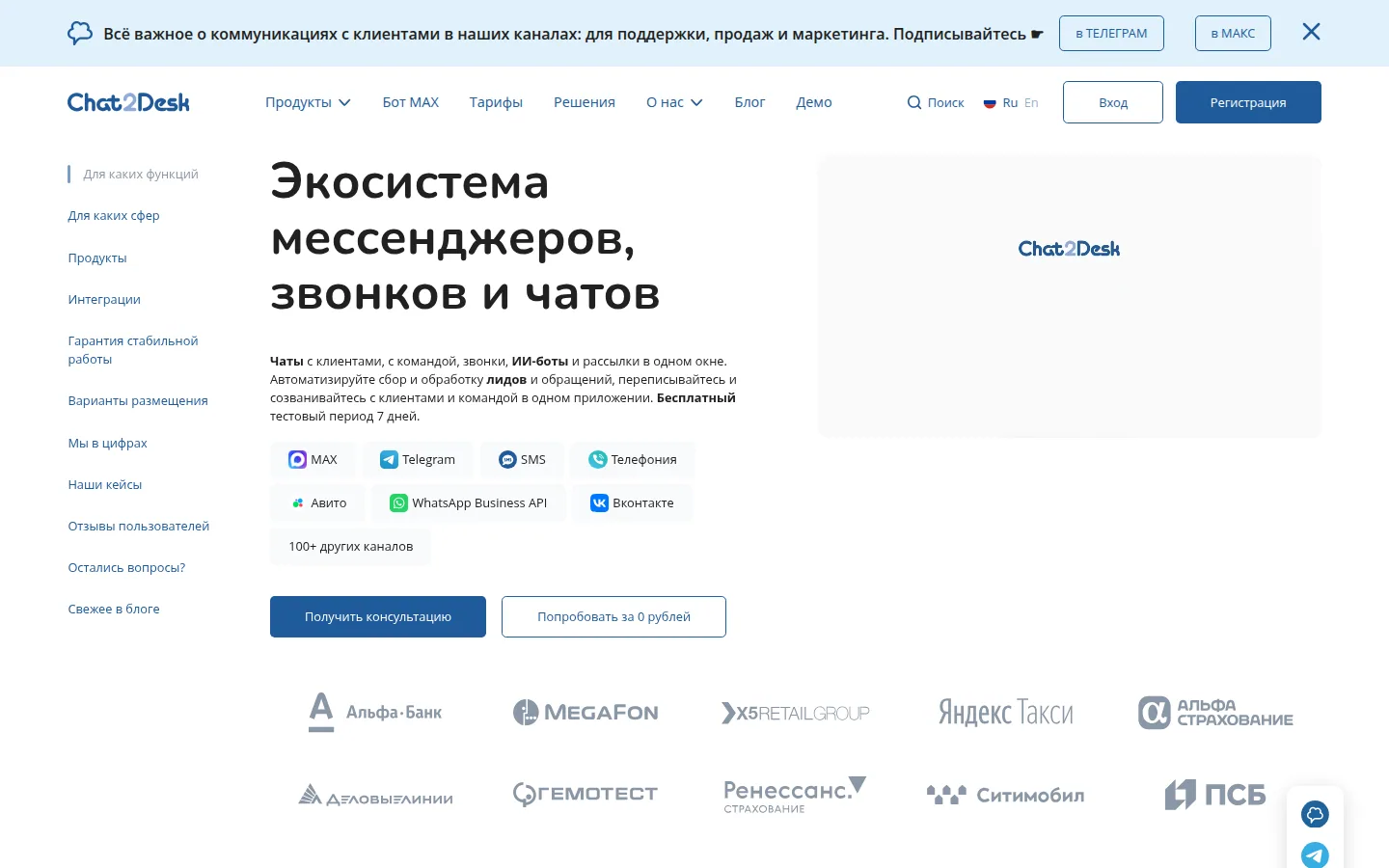Image resolution: width=1389 pixels, height=868 pixels.
Task: Go to Остались вопросы? sidebar section
Action: [x=126, y=567]
